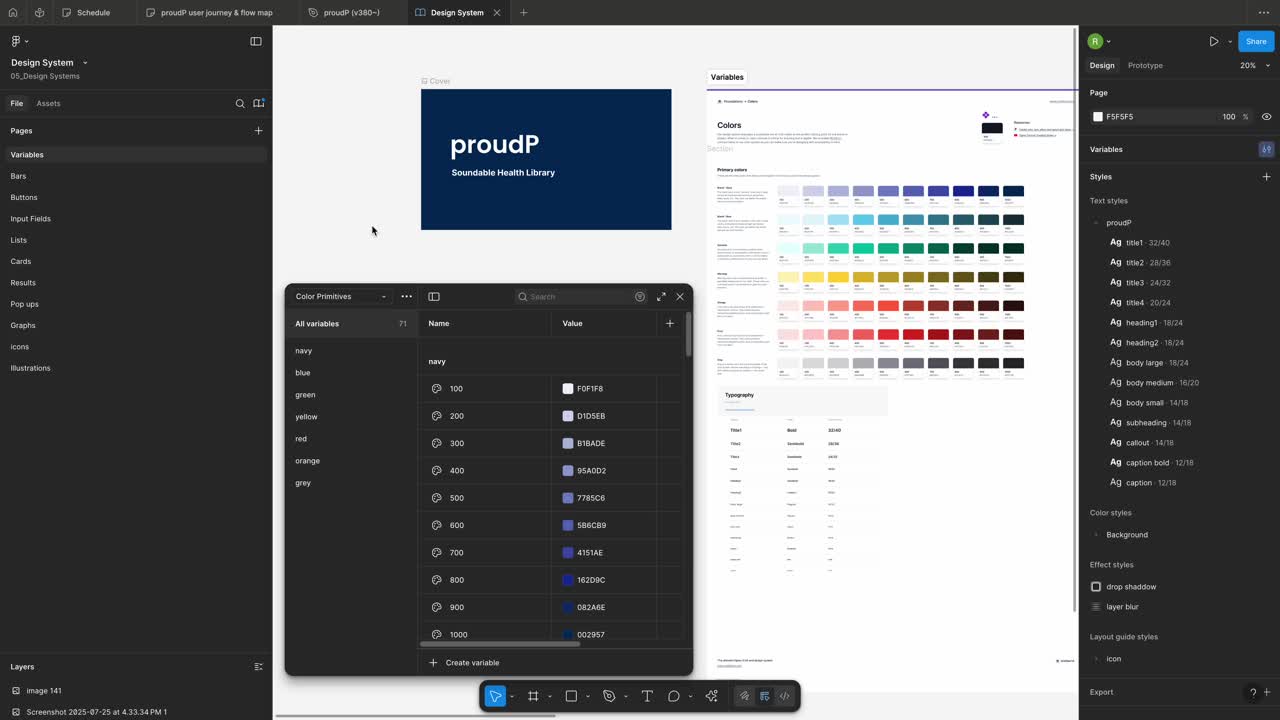
Task: Collapse layers with the Layers panel icon
Action: (x=258, y=667)
